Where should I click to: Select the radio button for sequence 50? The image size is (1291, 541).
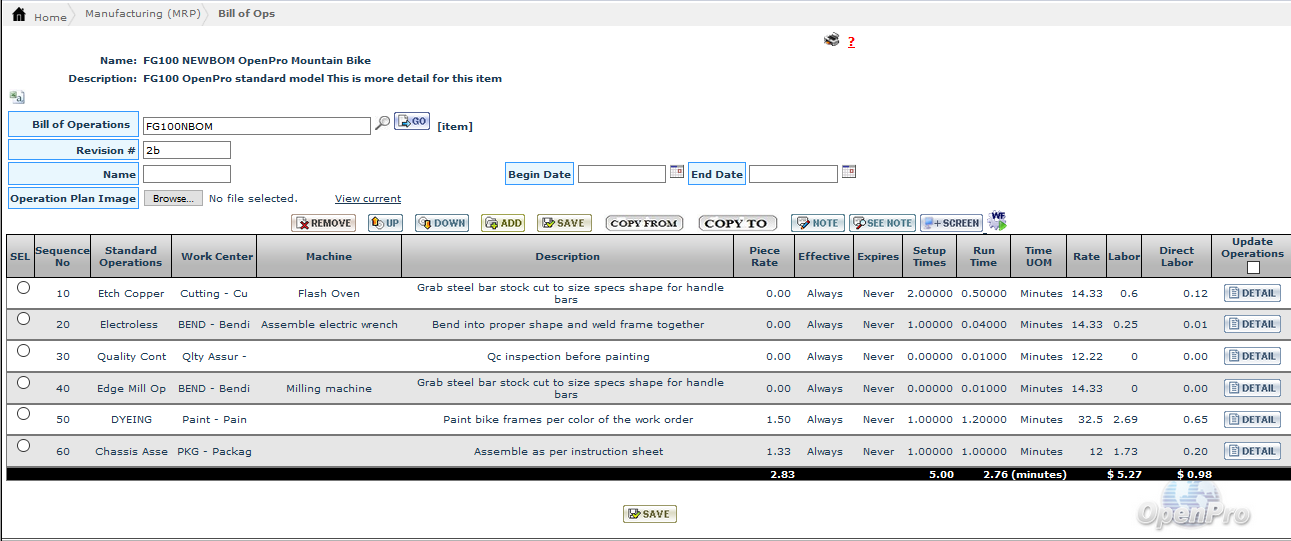[x=23, y=414]
